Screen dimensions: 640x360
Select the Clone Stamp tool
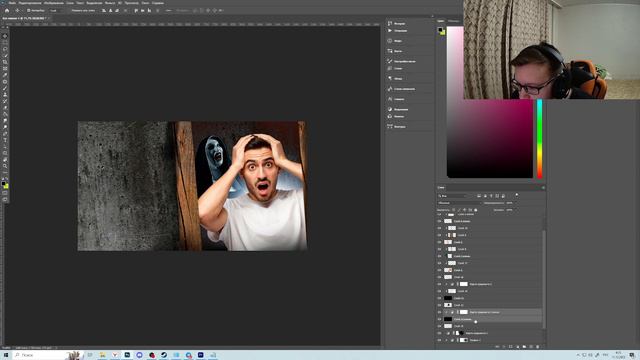coord(5,94)
